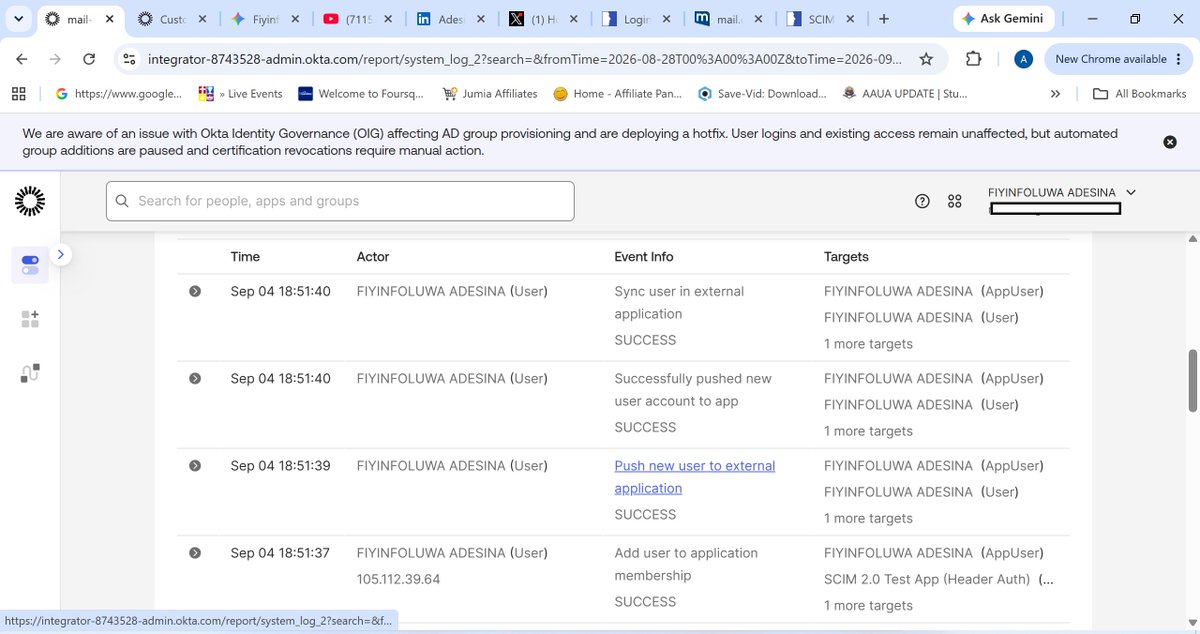Expand the sidebar with the arrow button
The width and height of the screenshot is (1200, 634).
tap(60, 255)
